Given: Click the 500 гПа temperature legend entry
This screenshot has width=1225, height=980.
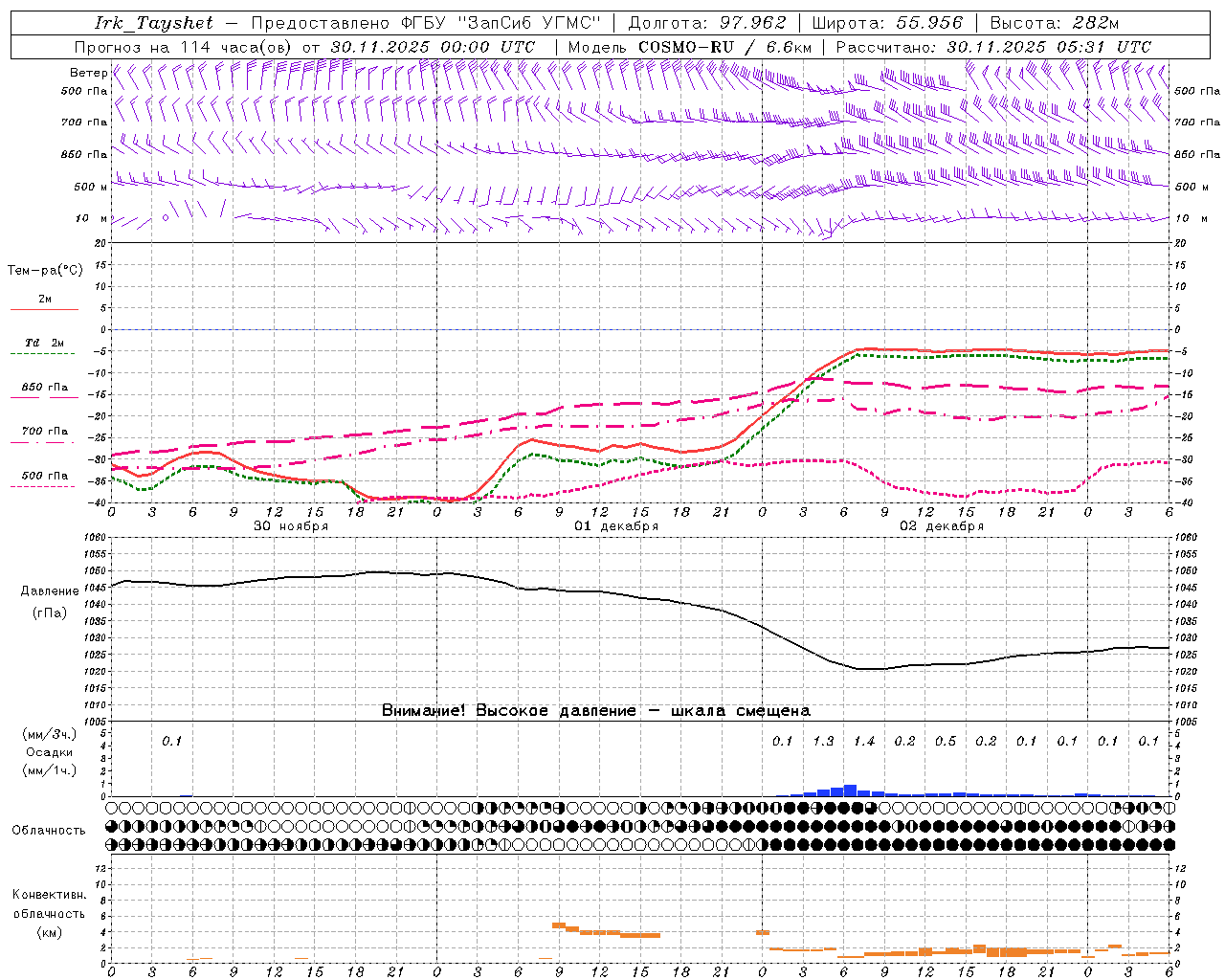Looking at the screenshot, I should click(45, 476).
